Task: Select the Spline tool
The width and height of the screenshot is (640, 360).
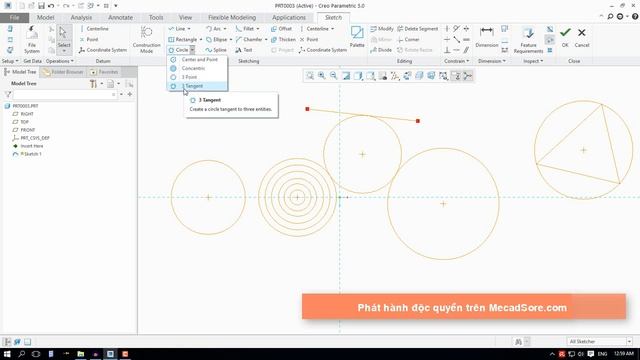Action: [x=216, y=50]
